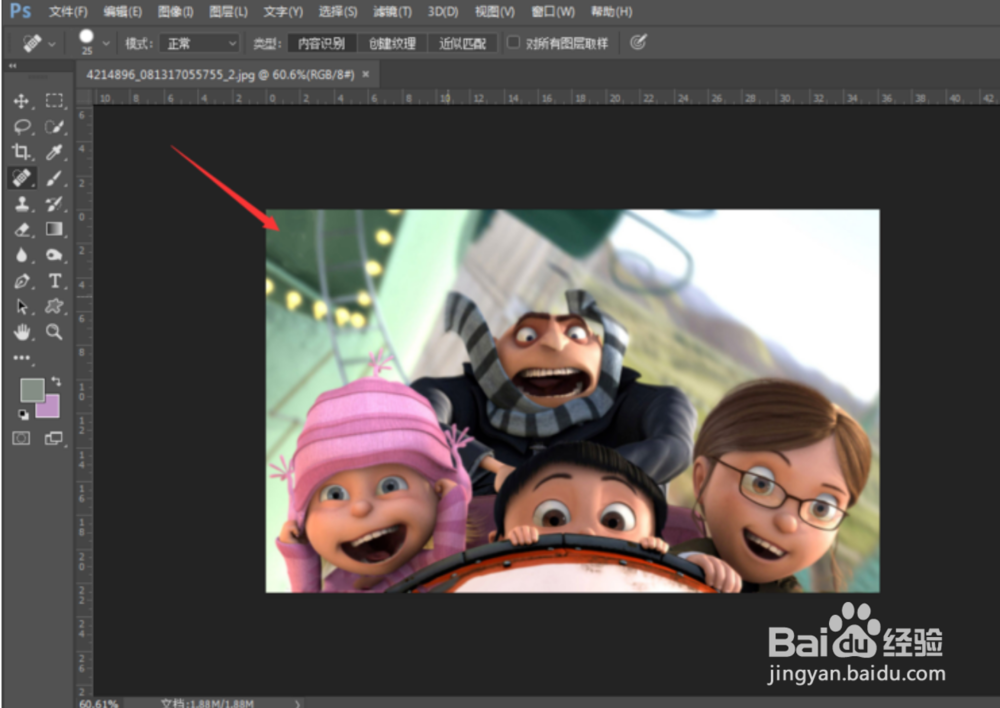Open the Window menu

tap(553, 11)
